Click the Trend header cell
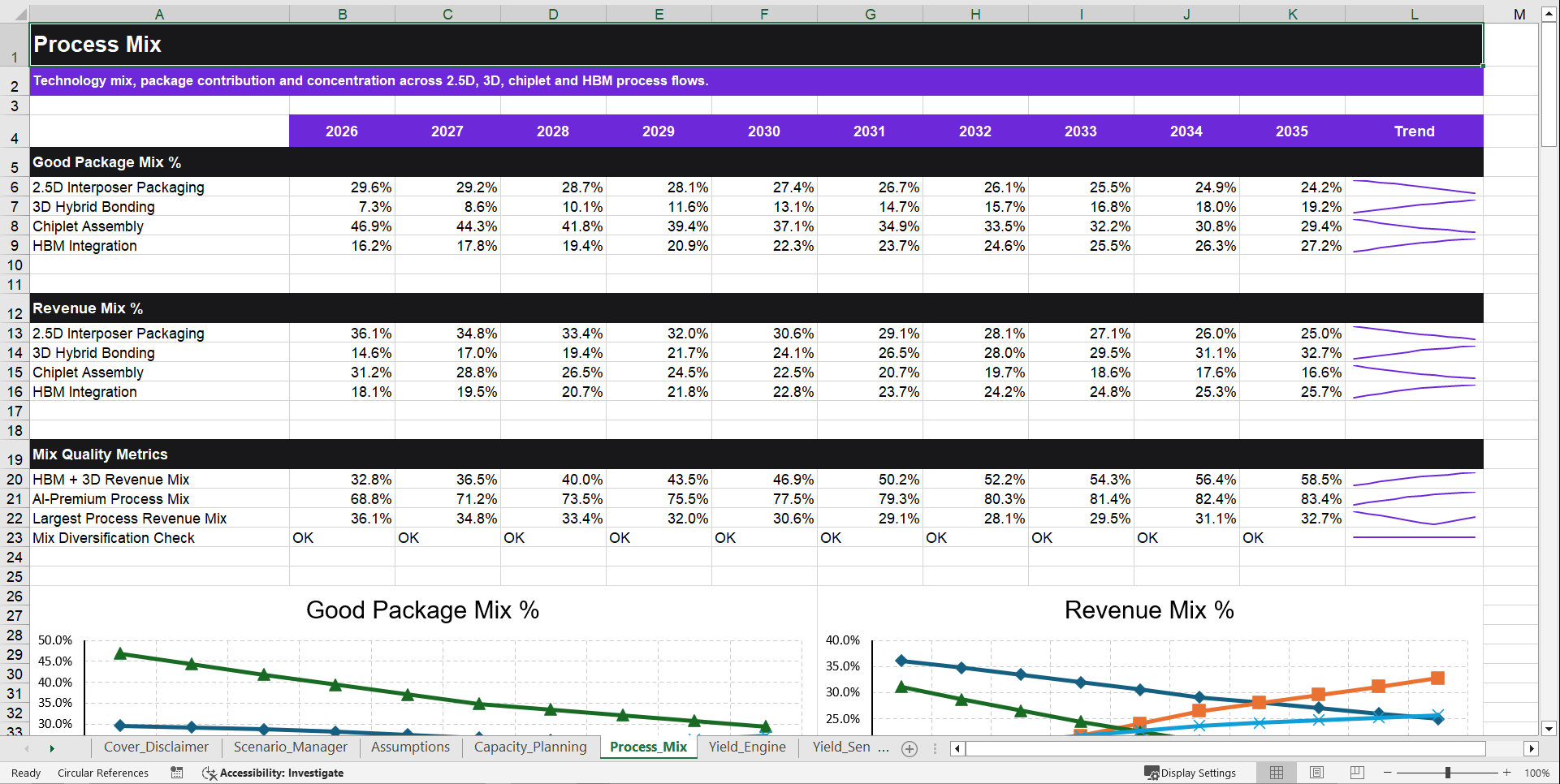The width and height of the screenshot is (1560, 784). (x=1415, y=131)
